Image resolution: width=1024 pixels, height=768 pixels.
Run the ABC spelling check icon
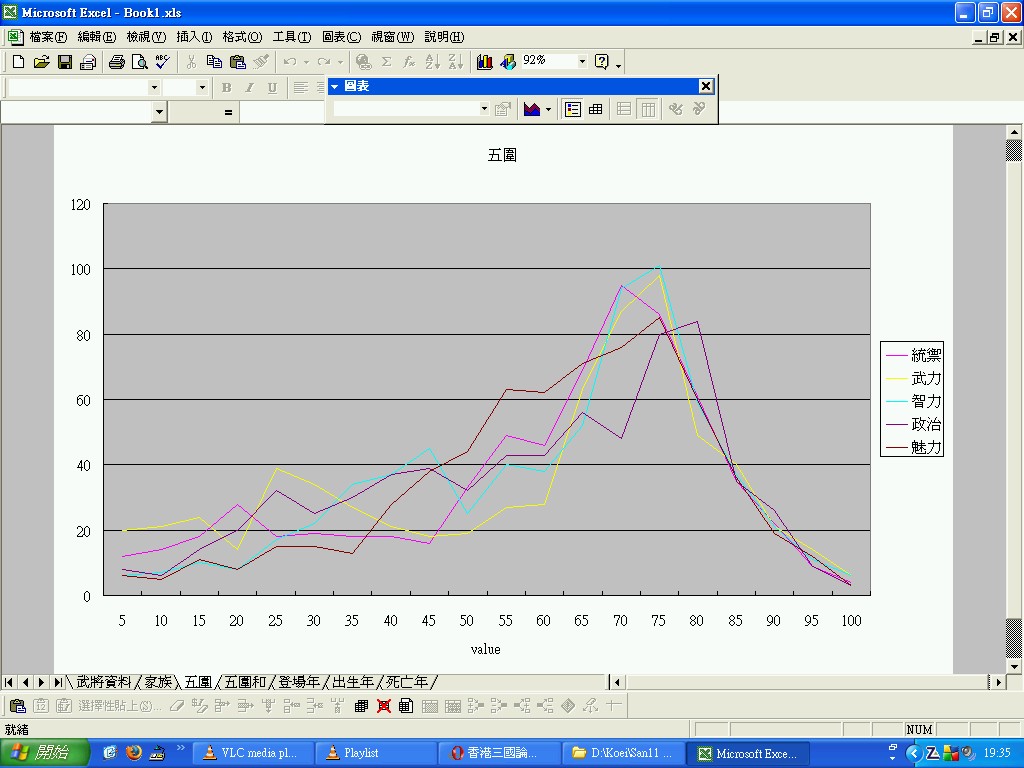tap(163, 62)
